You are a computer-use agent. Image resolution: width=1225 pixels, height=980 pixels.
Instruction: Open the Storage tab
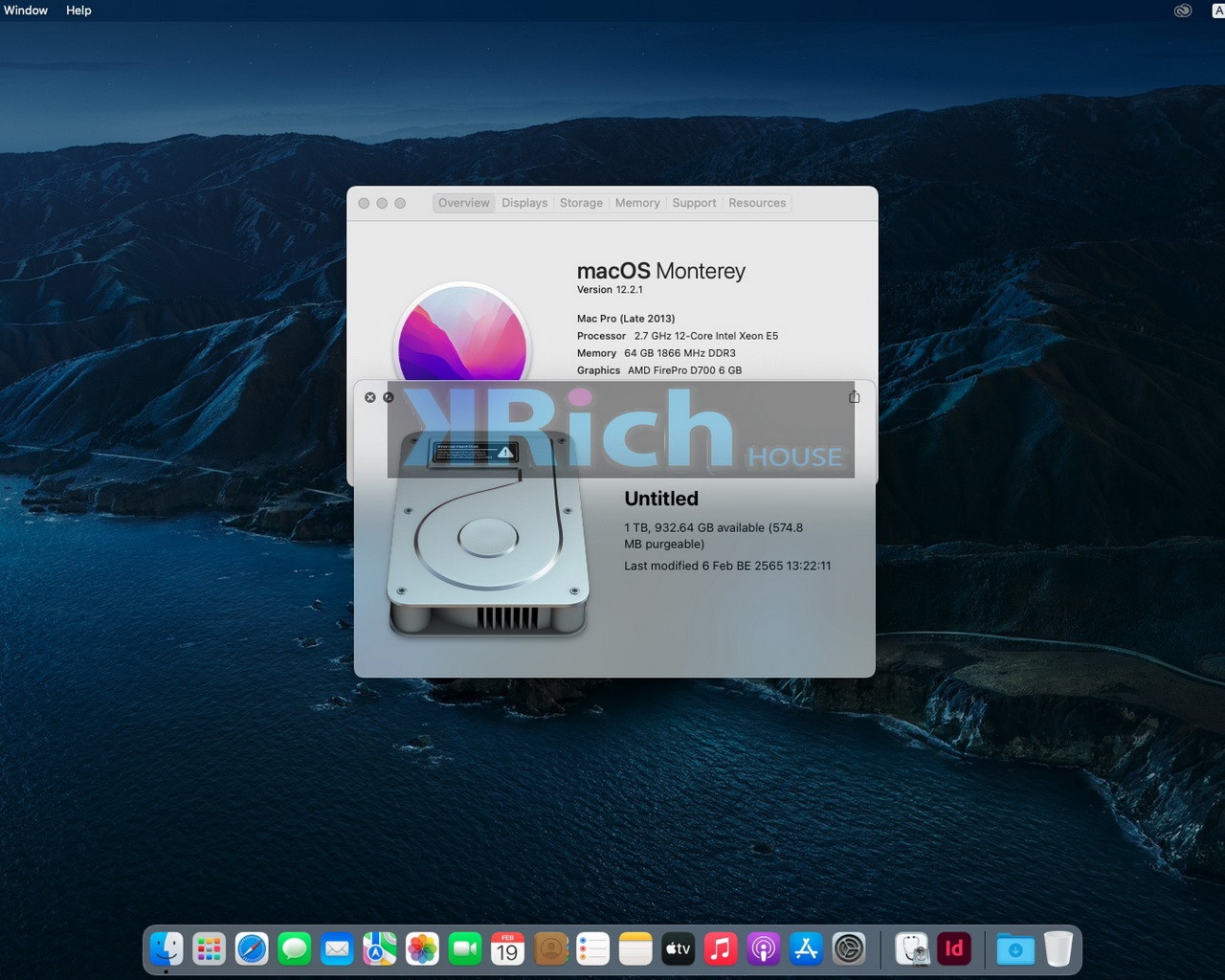tap(581, 203)
